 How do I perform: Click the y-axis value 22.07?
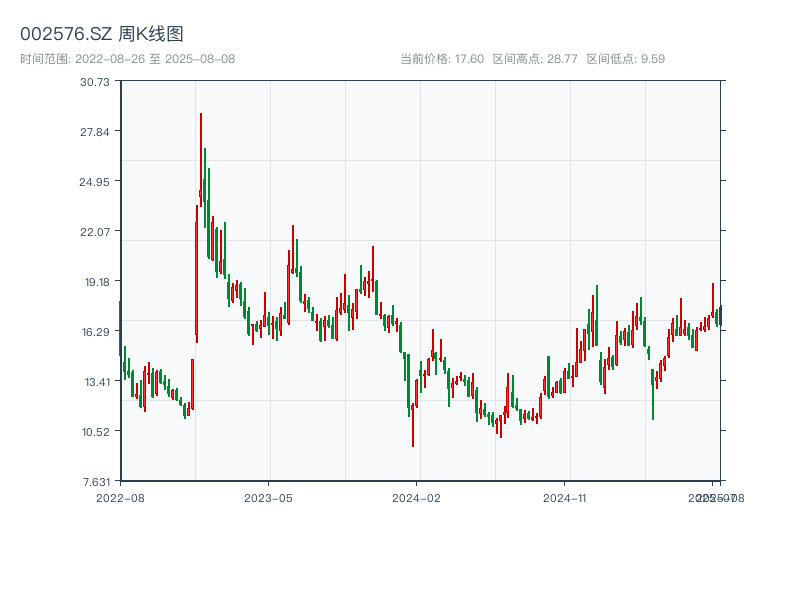click(x=95, y=232)
